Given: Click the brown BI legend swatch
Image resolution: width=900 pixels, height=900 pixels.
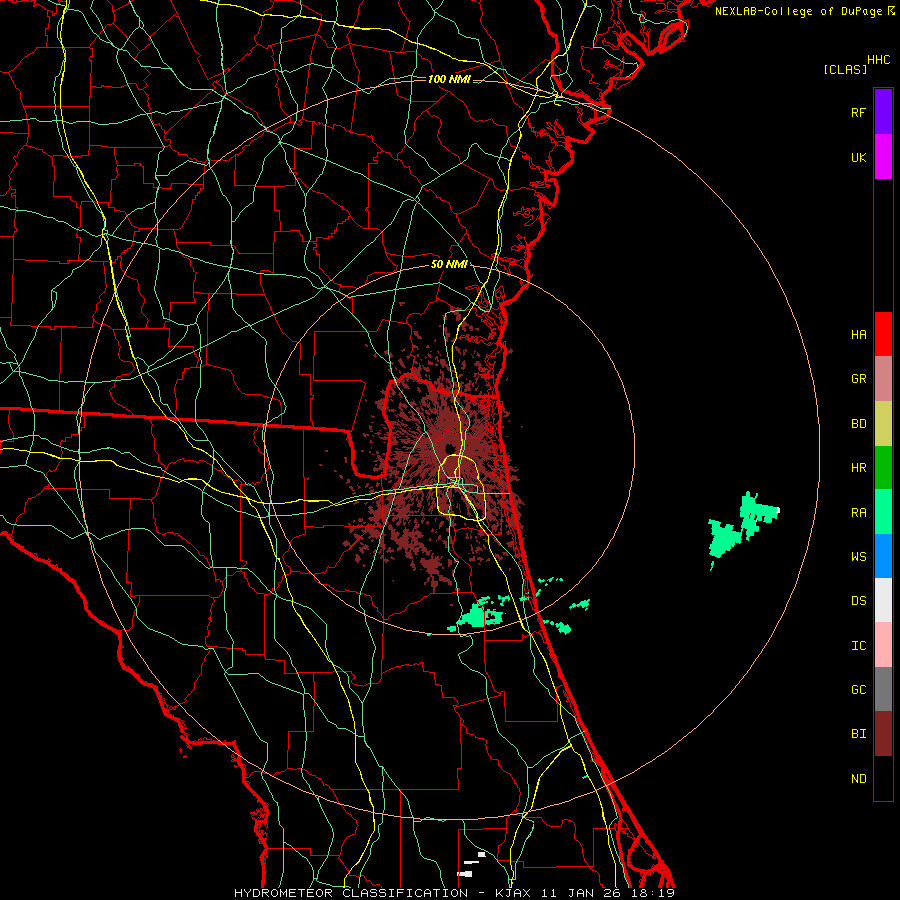Looking at the screenshot, I should (883, 734).
